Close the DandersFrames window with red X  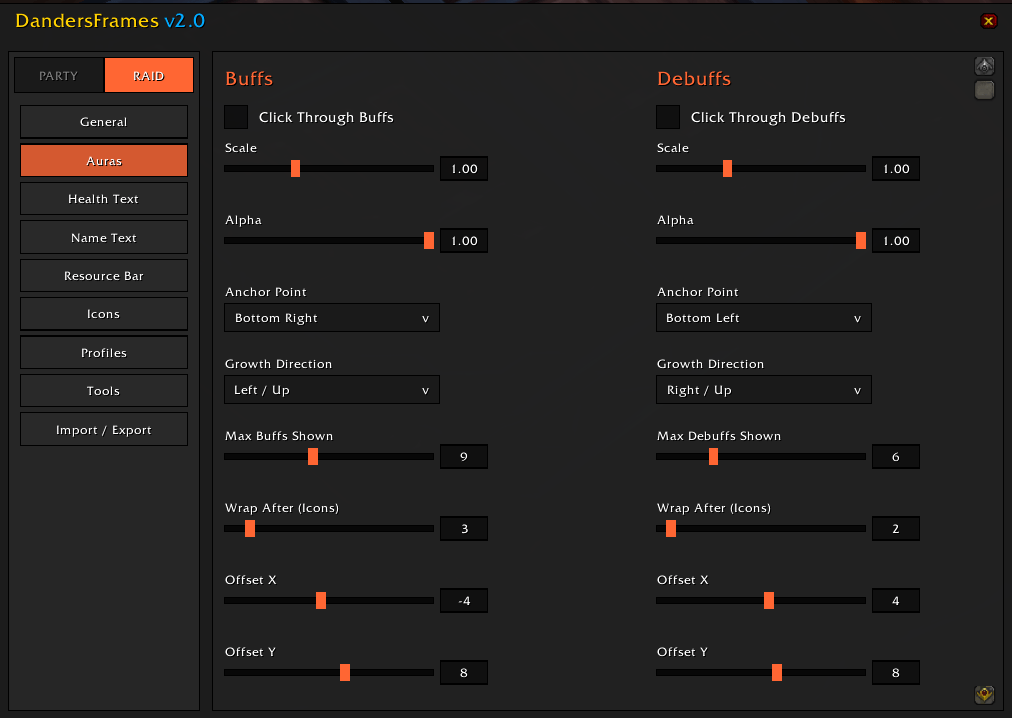(988, 21)
